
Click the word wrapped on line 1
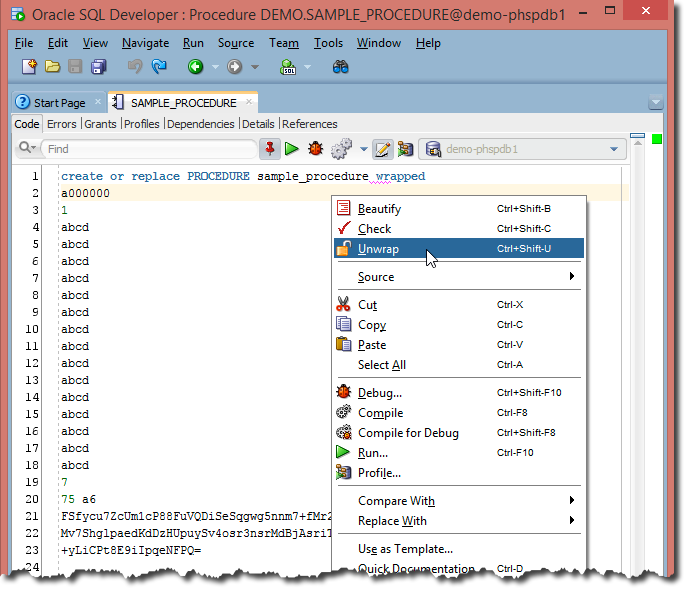(400, 176)
